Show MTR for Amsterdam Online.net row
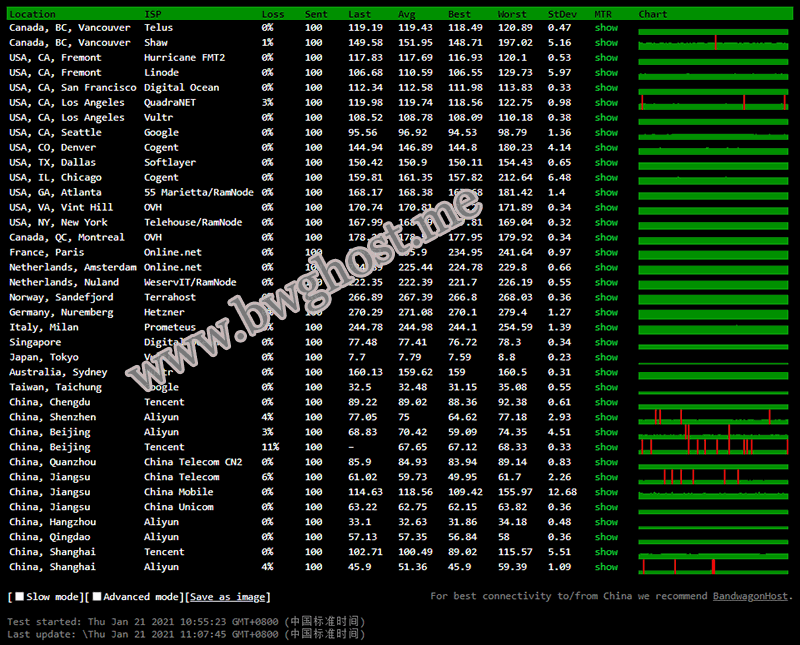The image size is (800, 645). click(606, 267)
